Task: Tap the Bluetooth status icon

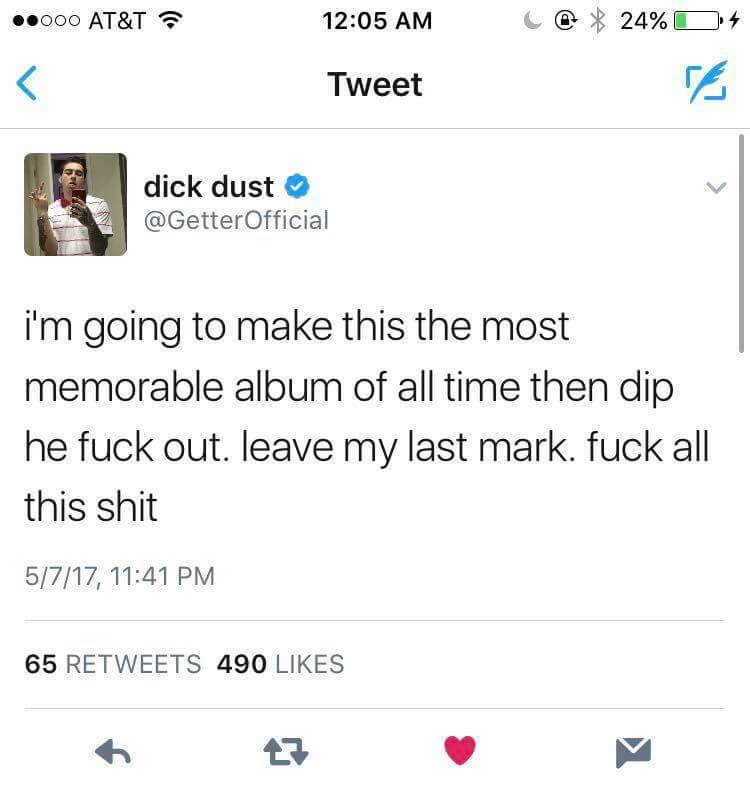Action: pos(598,21)
